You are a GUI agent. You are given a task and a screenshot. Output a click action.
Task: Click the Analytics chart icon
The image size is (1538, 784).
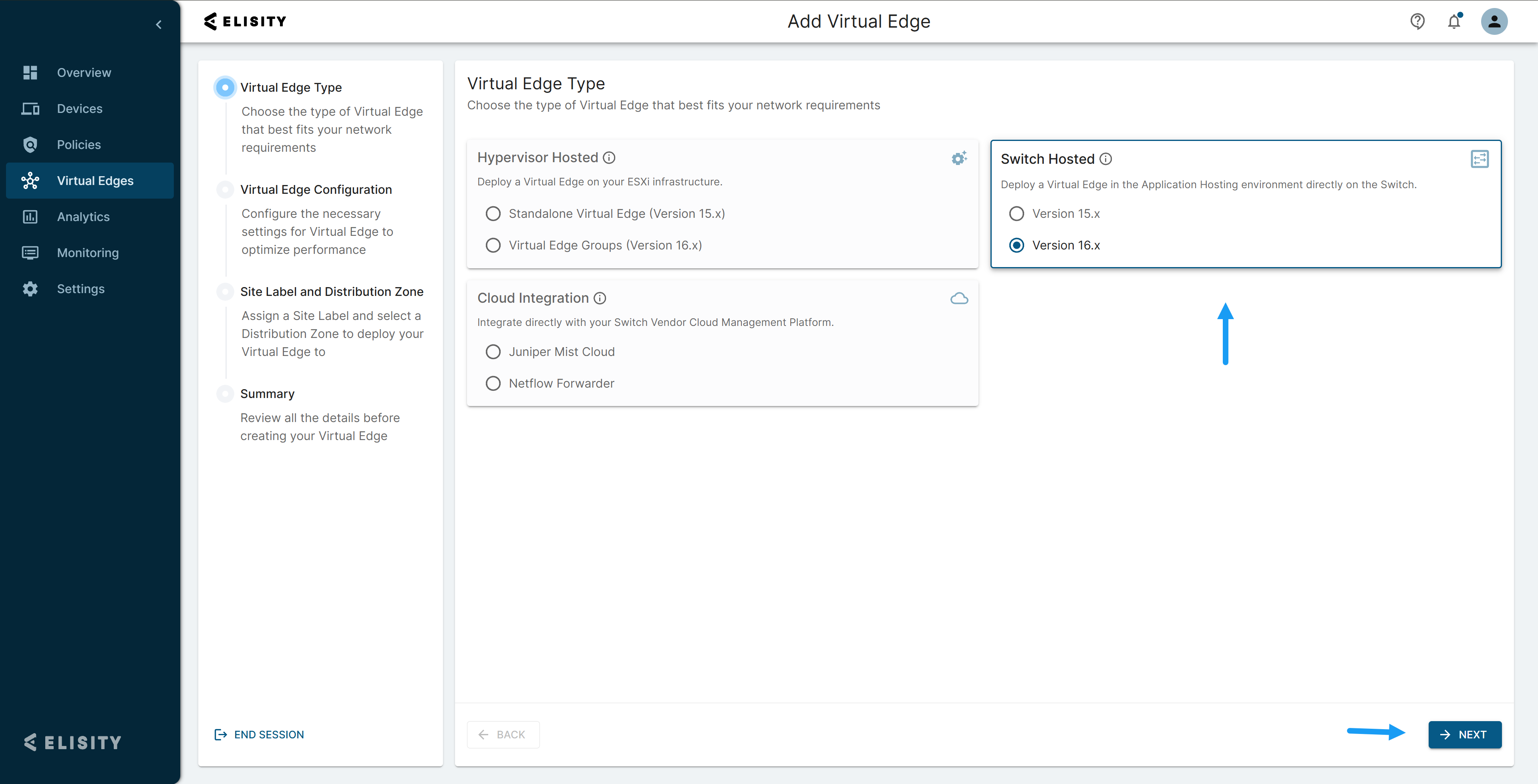[30, 217]
